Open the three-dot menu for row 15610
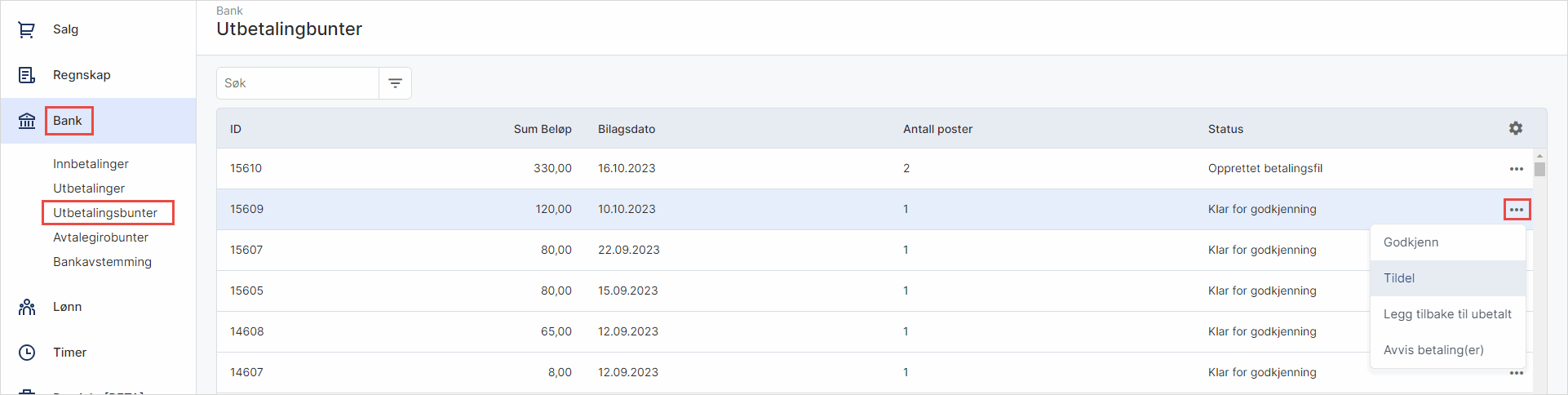Image resolution: width=1568 pixels, height=395 pixels. point(1517,169)
